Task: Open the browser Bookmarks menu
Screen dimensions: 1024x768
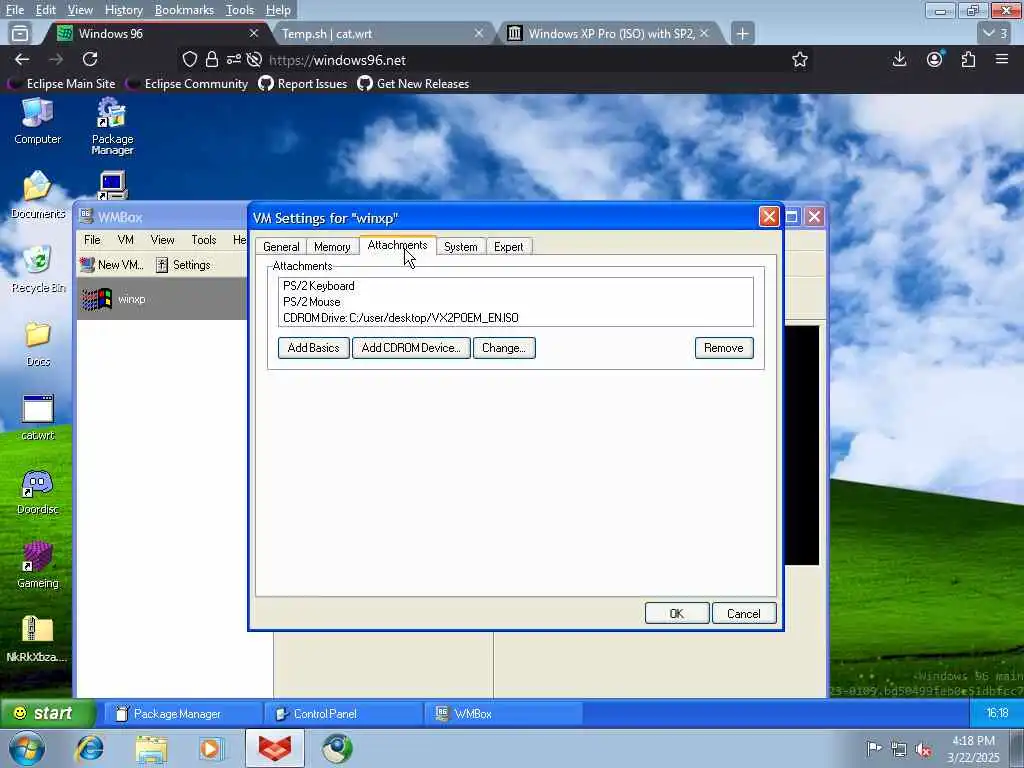Action: (184, 10)
